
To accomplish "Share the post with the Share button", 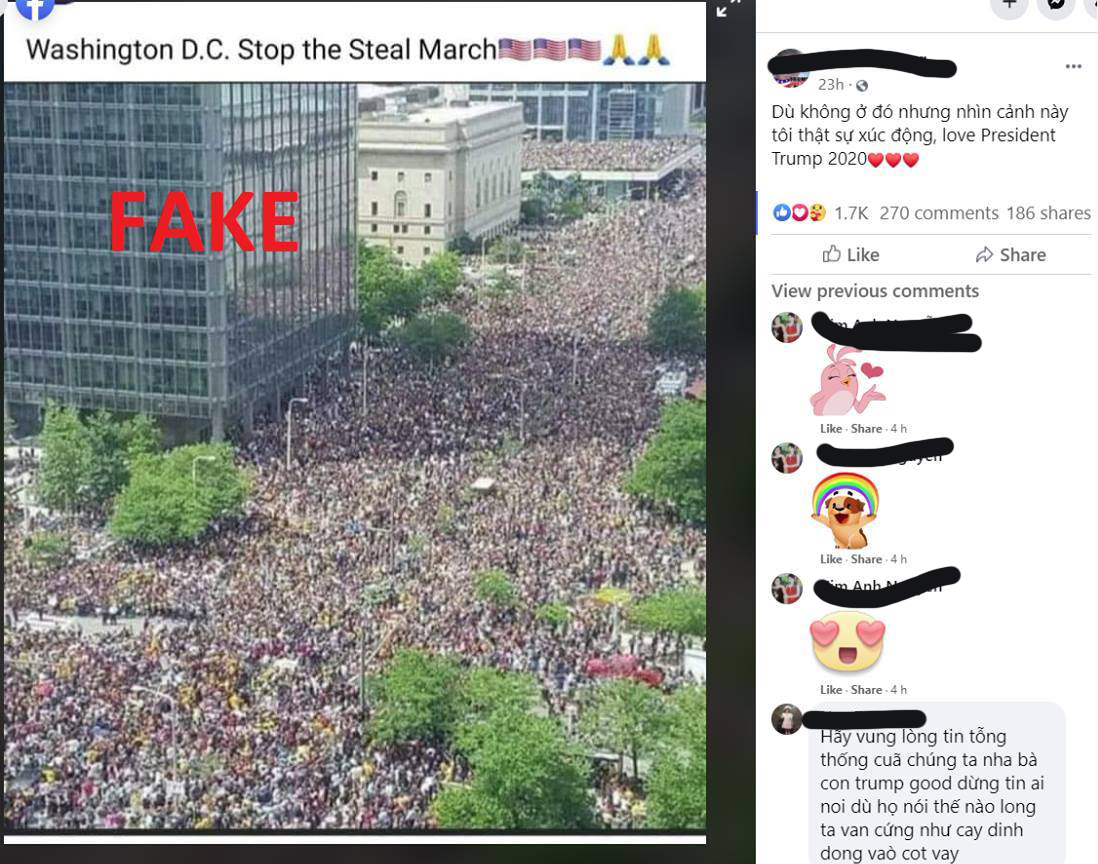I will pos(1010,255).
